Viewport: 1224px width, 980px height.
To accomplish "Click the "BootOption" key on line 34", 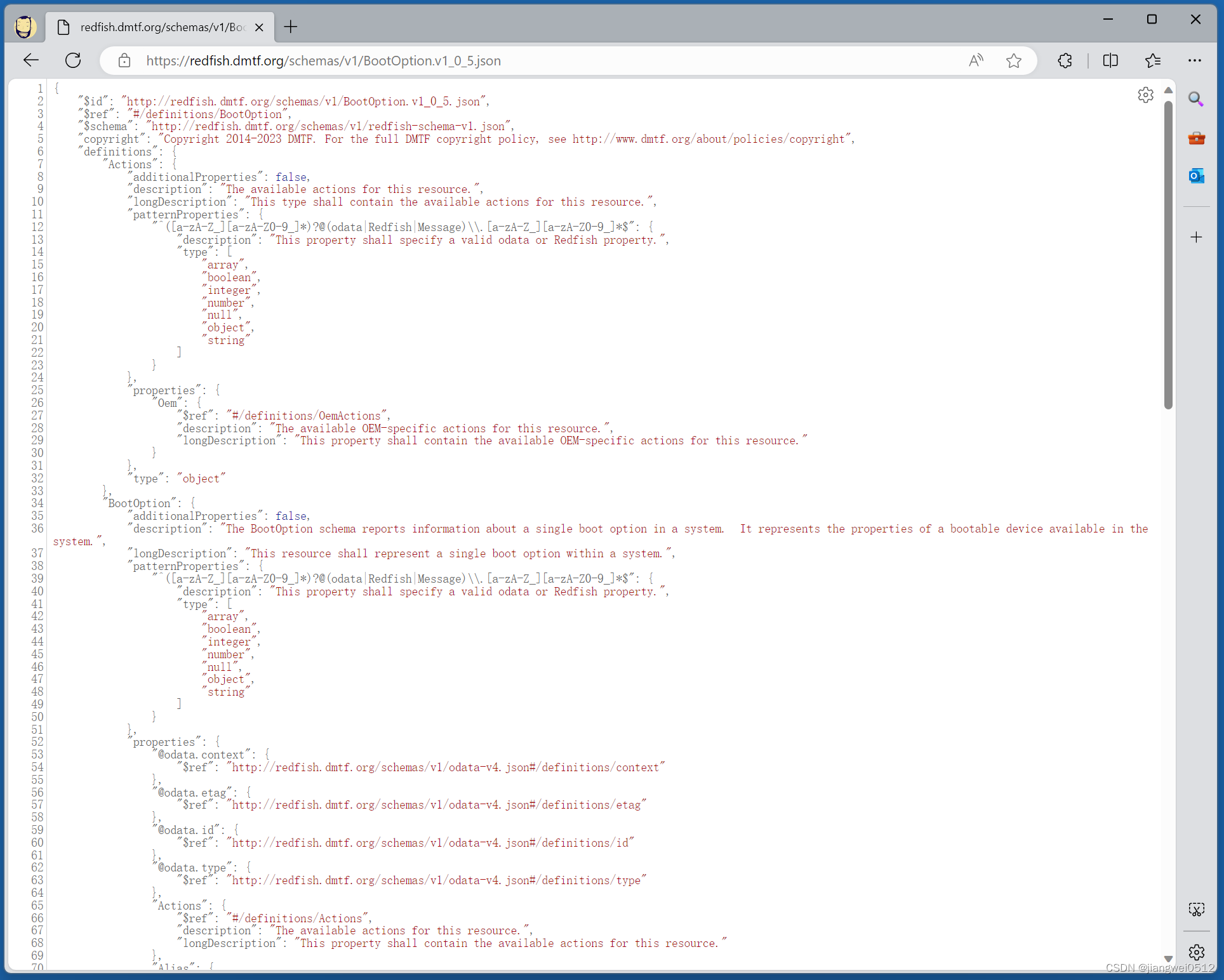I will 140,503.
